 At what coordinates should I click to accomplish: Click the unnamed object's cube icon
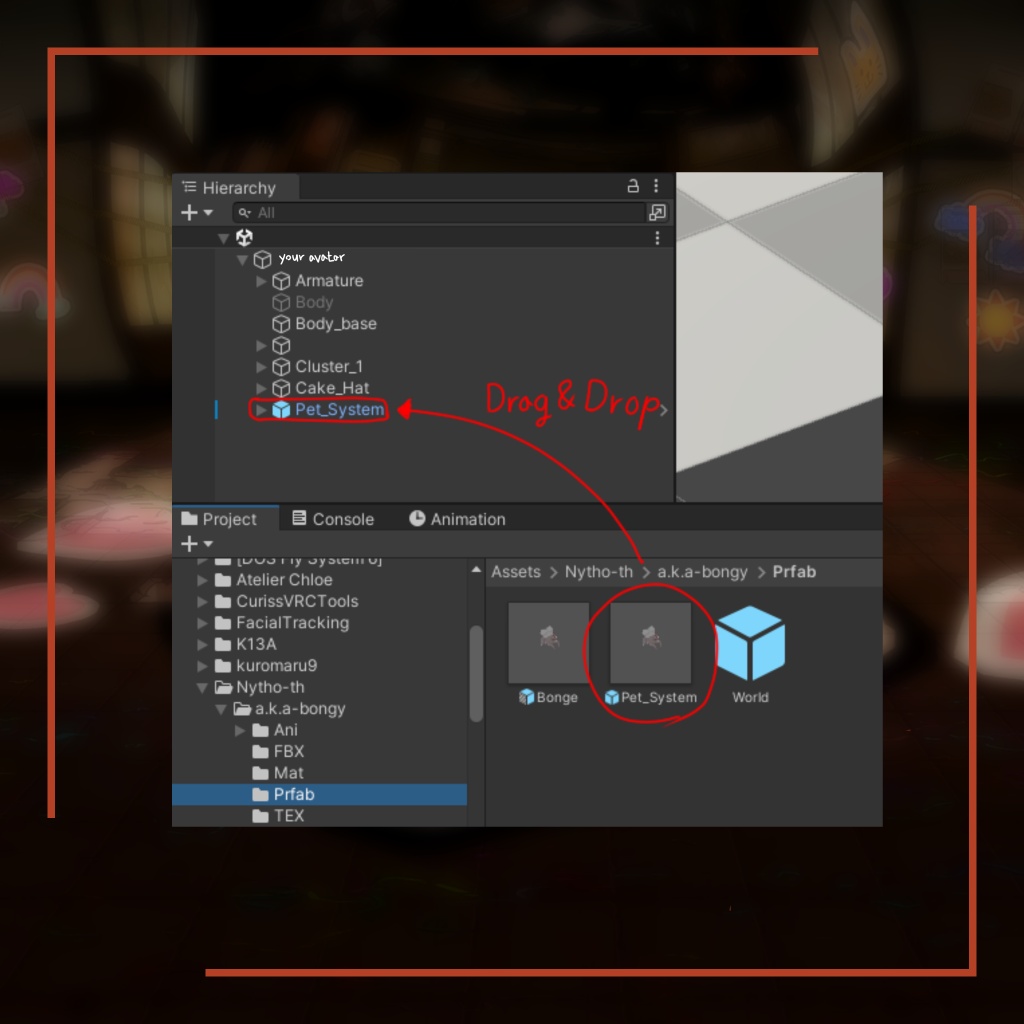click(281, 345)
